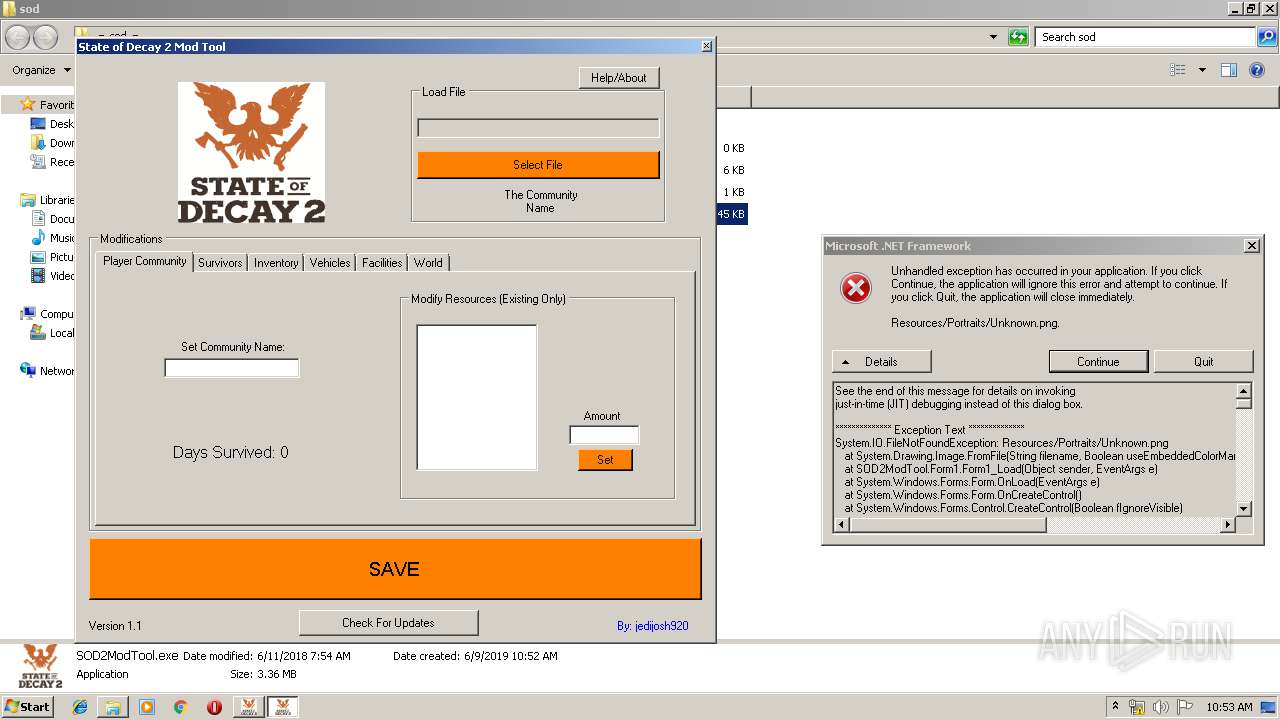Open Opera browser taskbar icon

point(214,707)
